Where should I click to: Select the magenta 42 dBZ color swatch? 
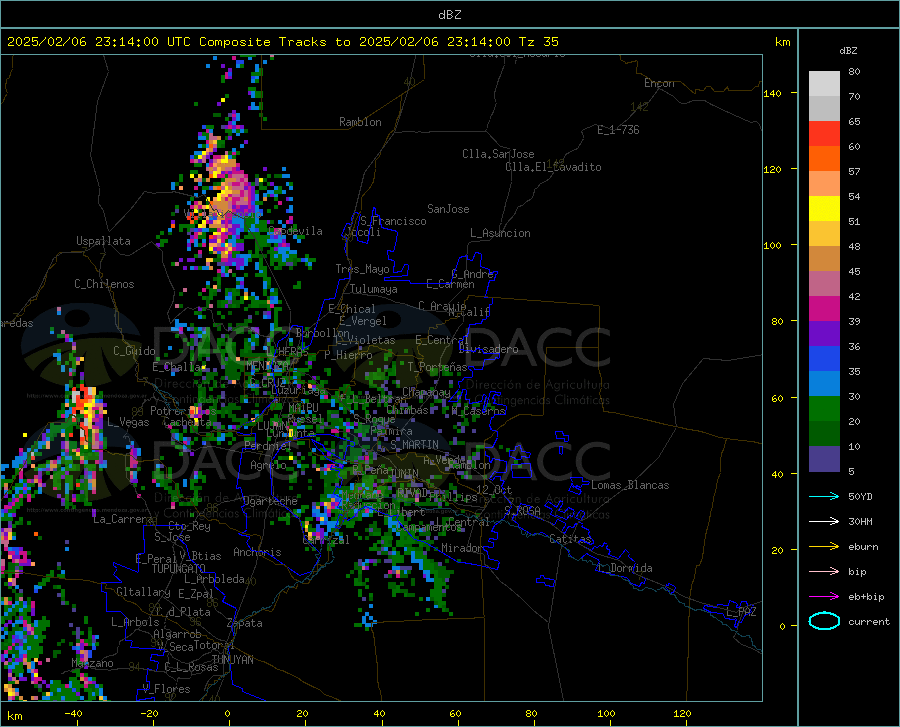click(x=824, y=309)
